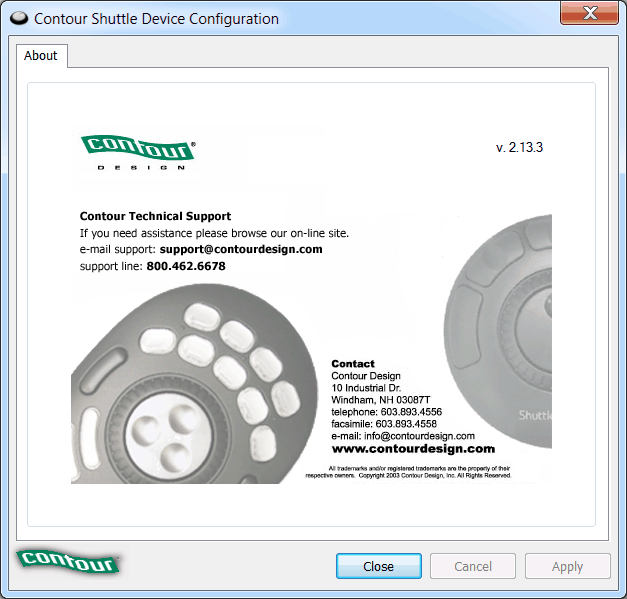Click the copyright 2003 Contour Design notice

tap(408, 472)
